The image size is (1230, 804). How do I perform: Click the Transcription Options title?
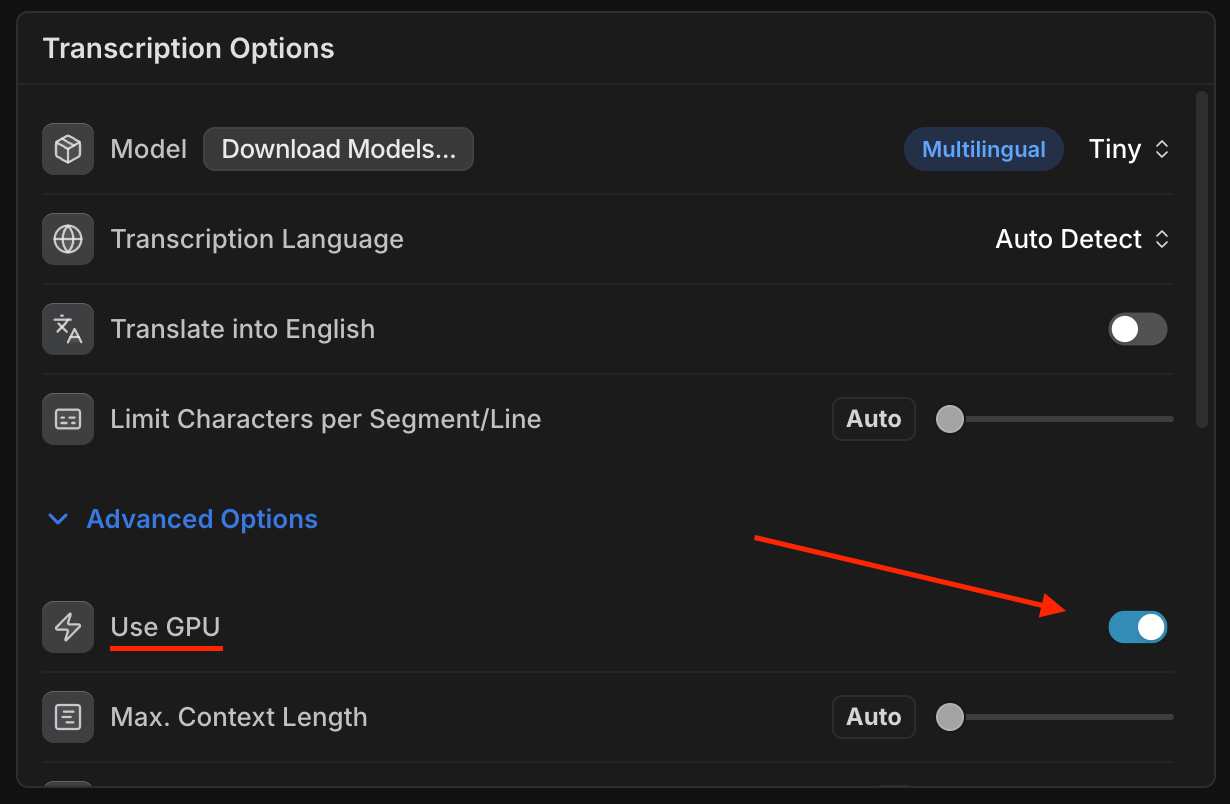click(x=188, y=48)
